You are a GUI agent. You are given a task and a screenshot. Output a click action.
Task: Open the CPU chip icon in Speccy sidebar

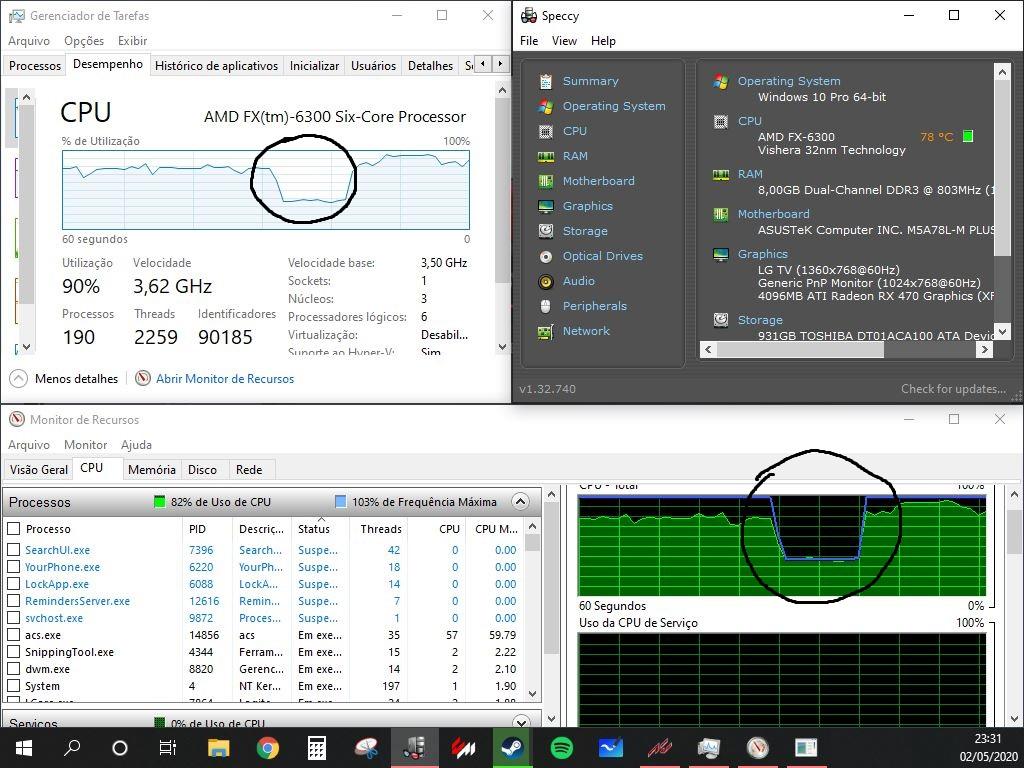point(545,131)
